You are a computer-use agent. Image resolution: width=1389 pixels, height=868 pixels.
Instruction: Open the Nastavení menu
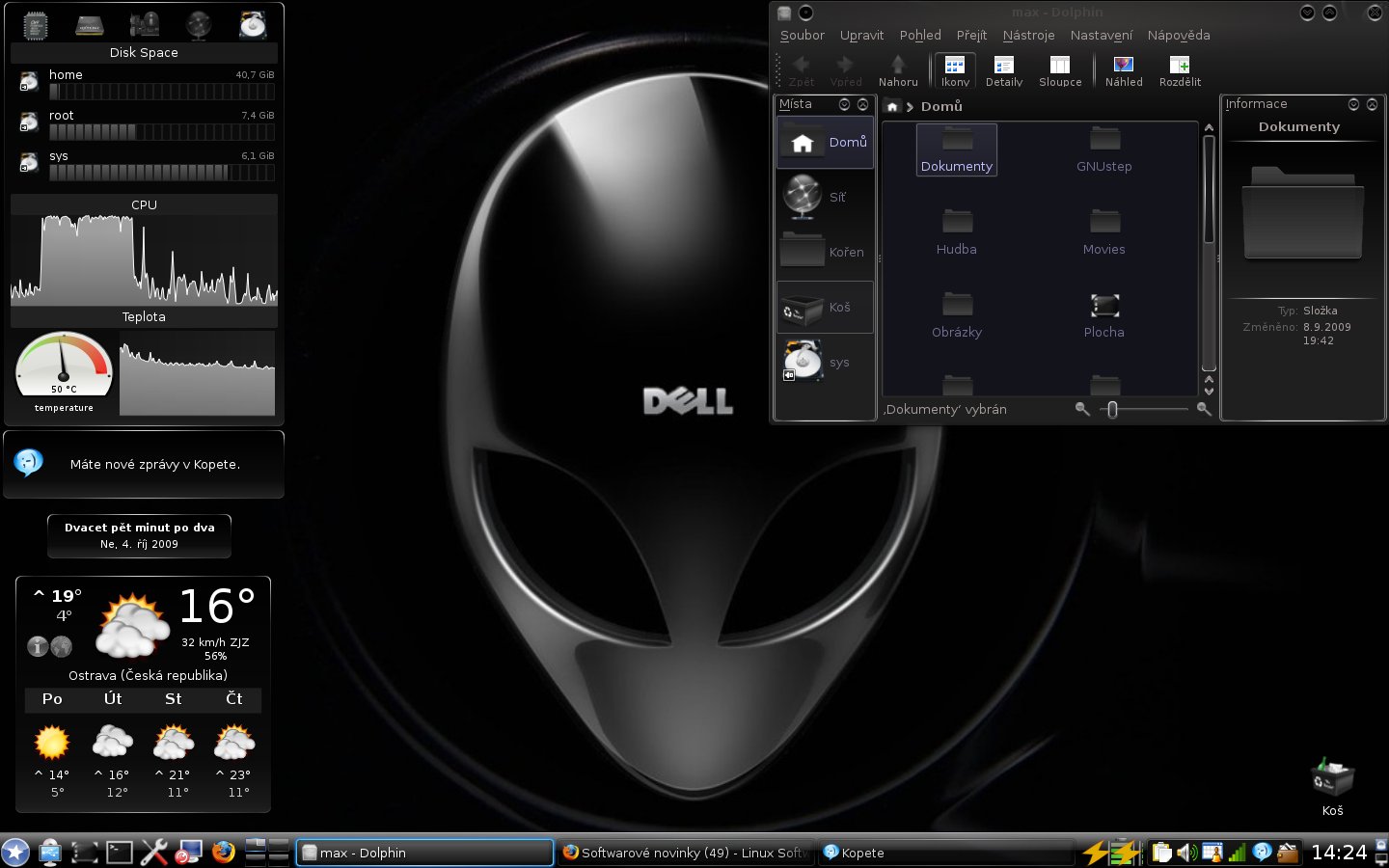[x=1102, y=35]
